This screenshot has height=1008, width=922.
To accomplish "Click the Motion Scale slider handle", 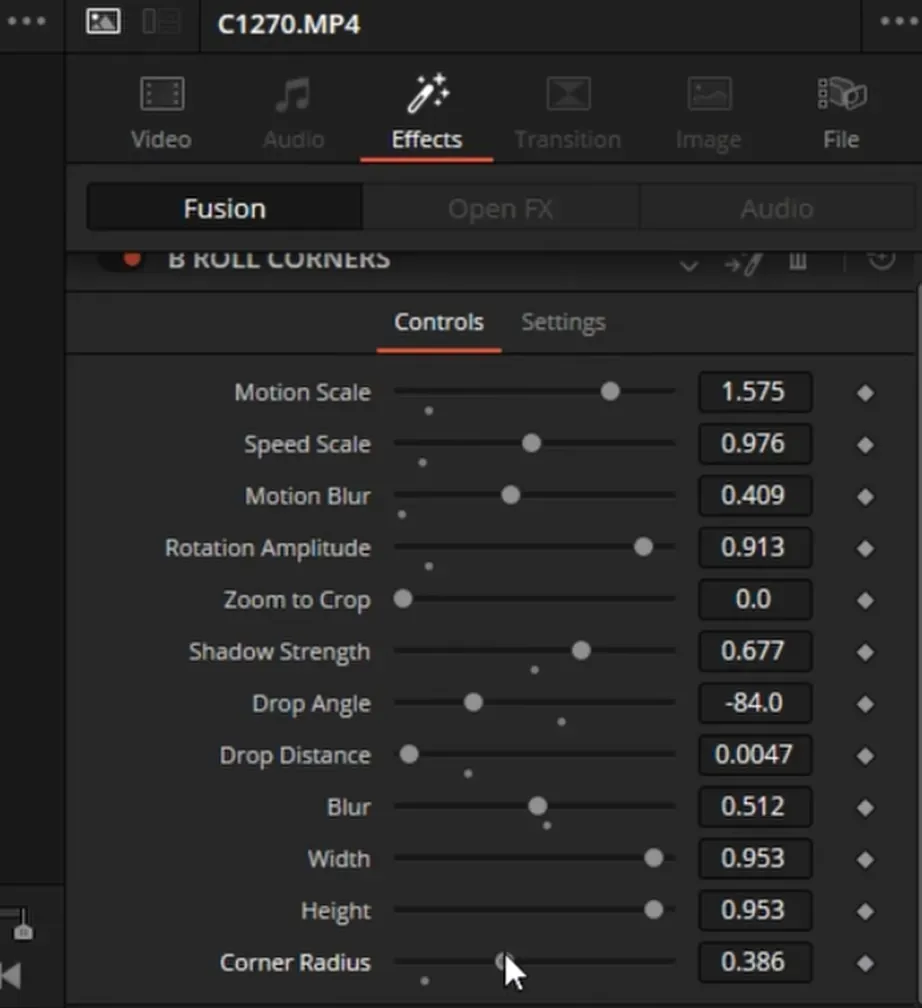I will [x=610, y=391].
